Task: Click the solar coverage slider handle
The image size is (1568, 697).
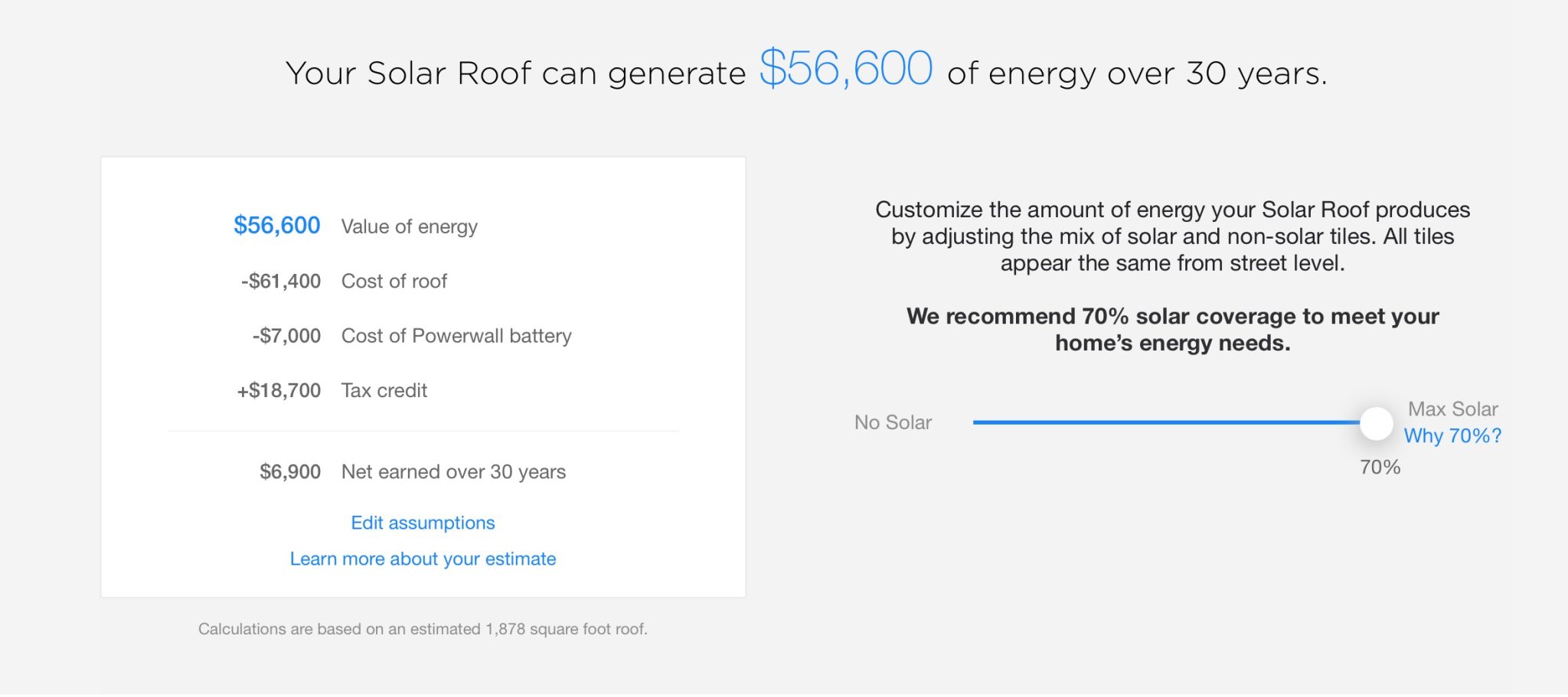Action: [1376, 423]
